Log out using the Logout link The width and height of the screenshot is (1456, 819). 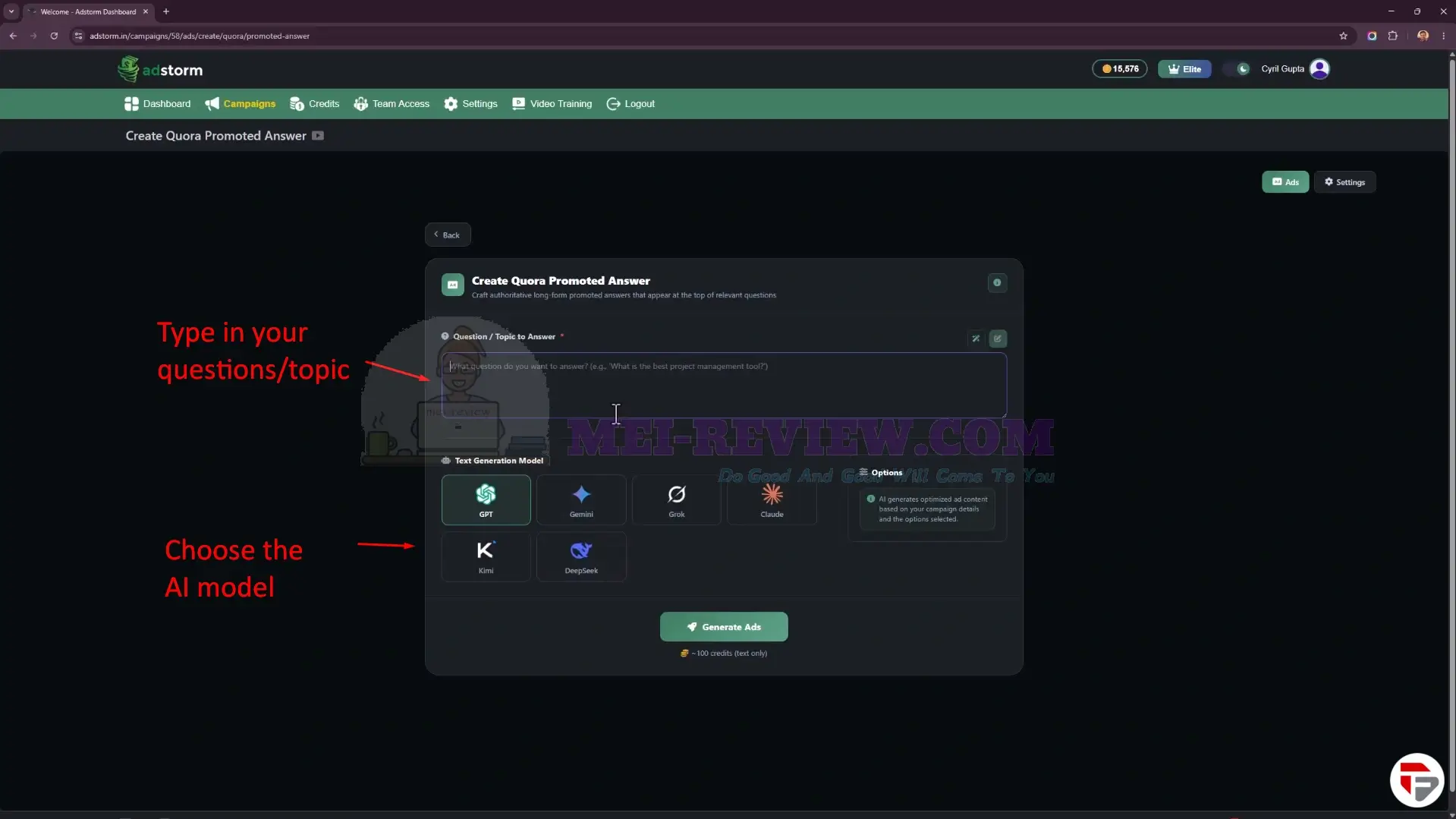coord(631,104)
